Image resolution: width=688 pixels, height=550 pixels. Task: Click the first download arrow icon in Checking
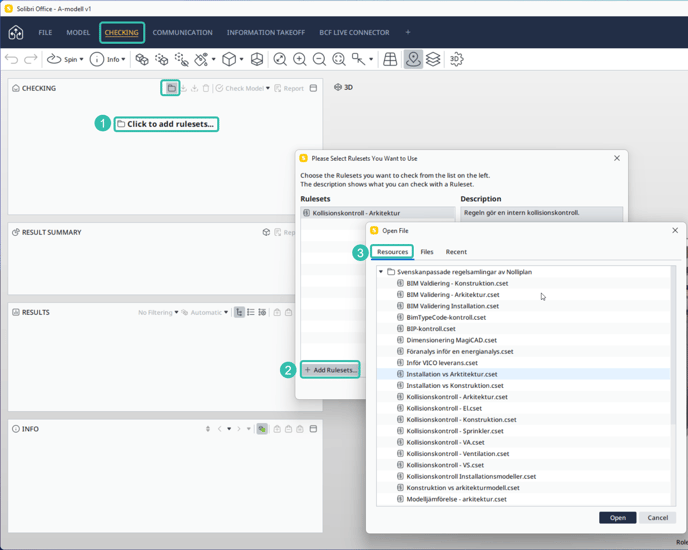coord(184,88)
